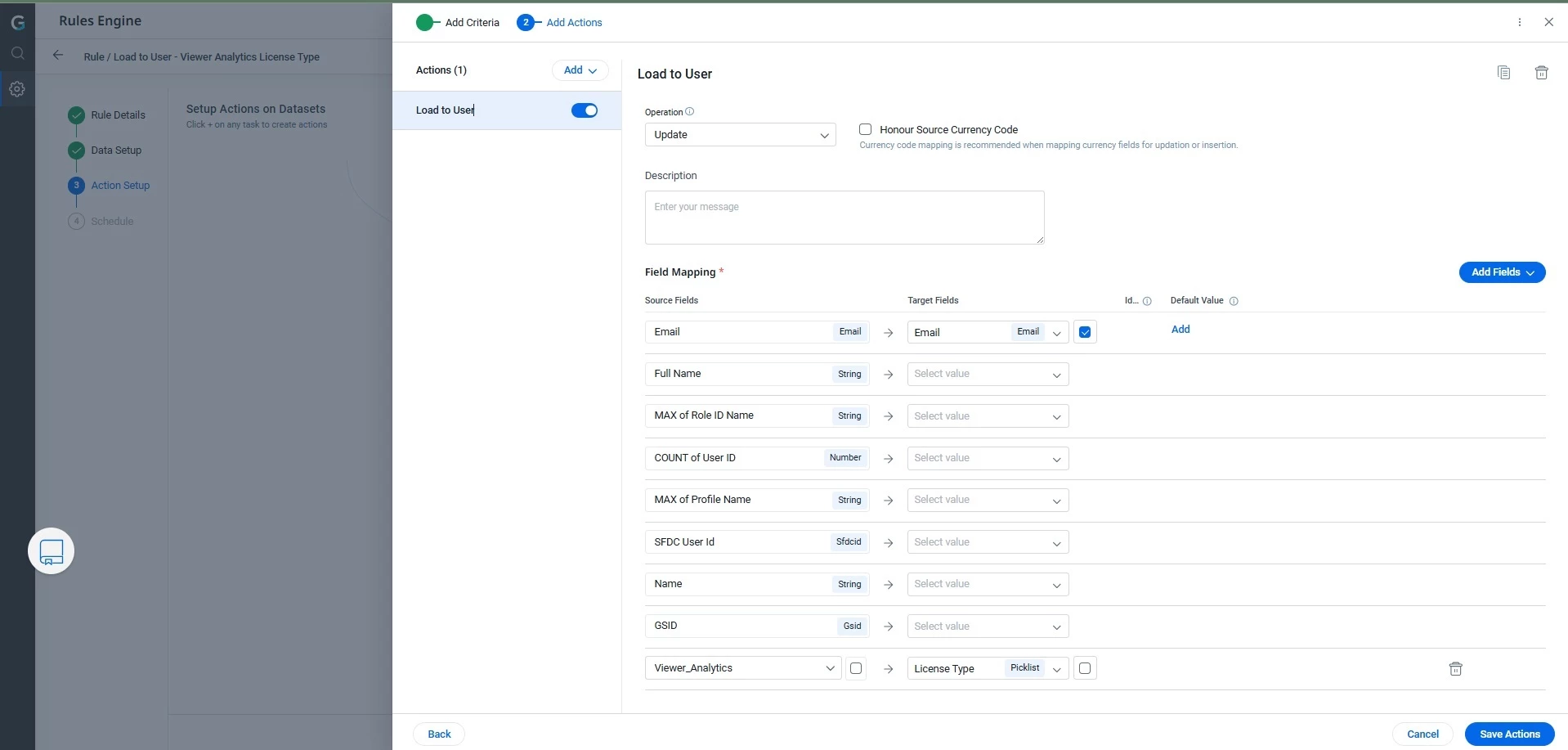The image size is (1568, 750).
Task: Select target value for MAX of Profile Name
Action: (x=988, y=501)
